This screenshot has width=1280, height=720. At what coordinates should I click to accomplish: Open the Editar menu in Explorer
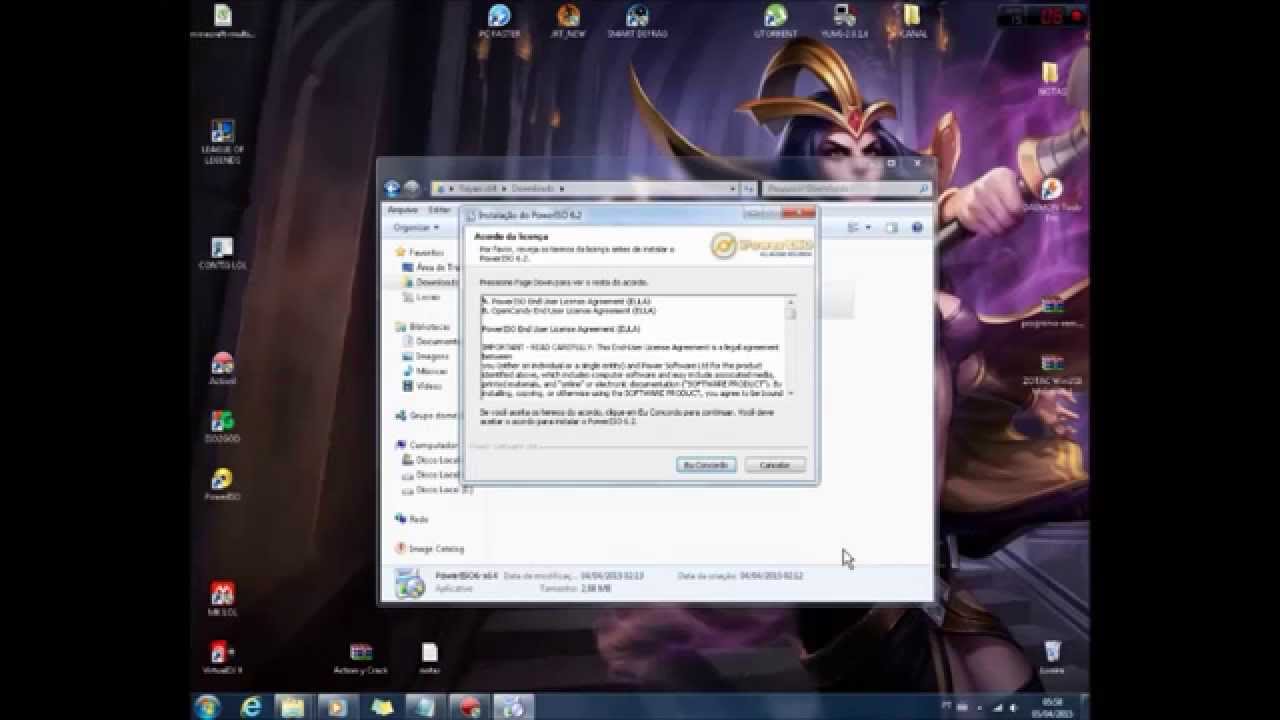(x=439, y=210)
